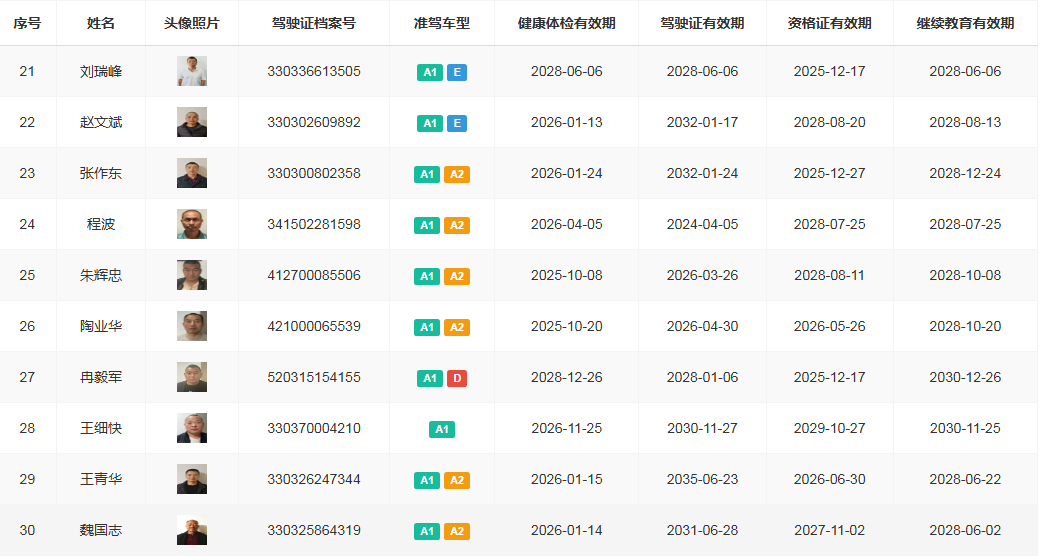The height and width of the screenshot is (558, 1042).
Task: Click the green A1 badge in 王细快's row
Action: click(442, 429)
